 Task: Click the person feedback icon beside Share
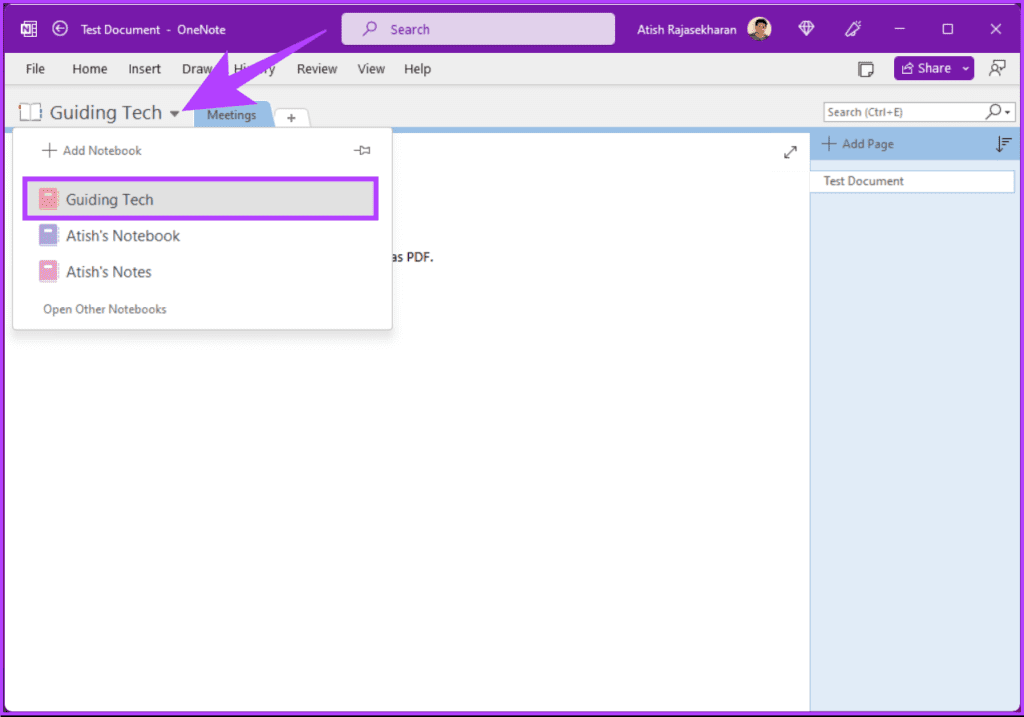997,69
